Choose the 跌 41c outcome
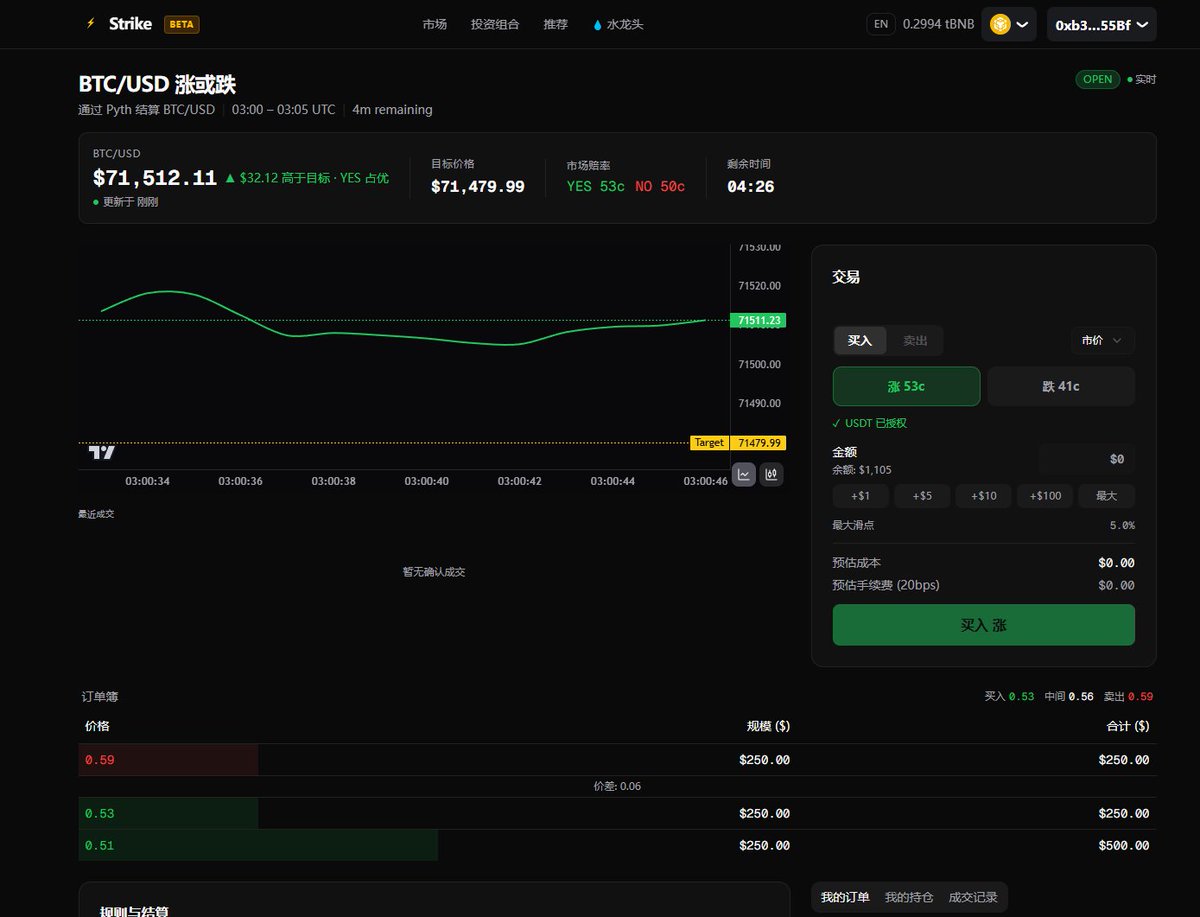The height and width of the screenshot is (917, 1200). click(x=1061, y=386)
